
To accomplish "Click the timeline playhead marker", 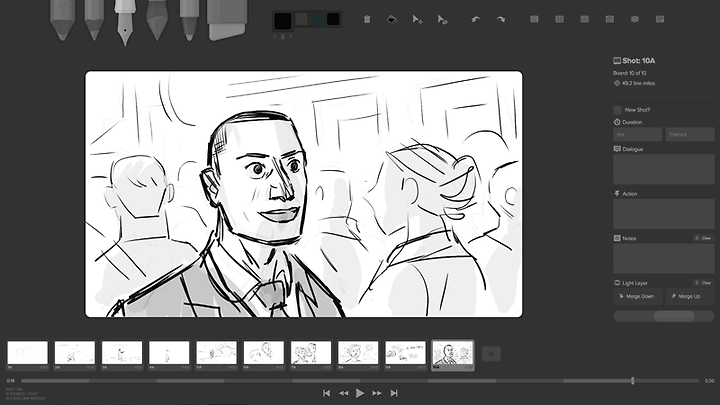I will 633,381.
